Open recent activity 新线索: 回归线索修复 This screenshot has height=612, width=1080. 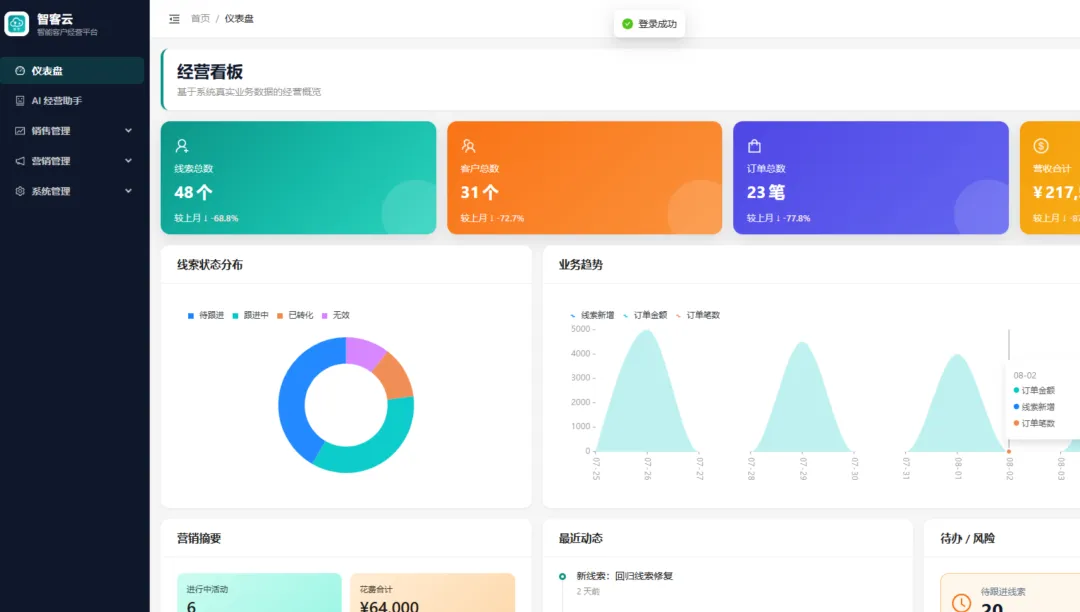[625, 576]
